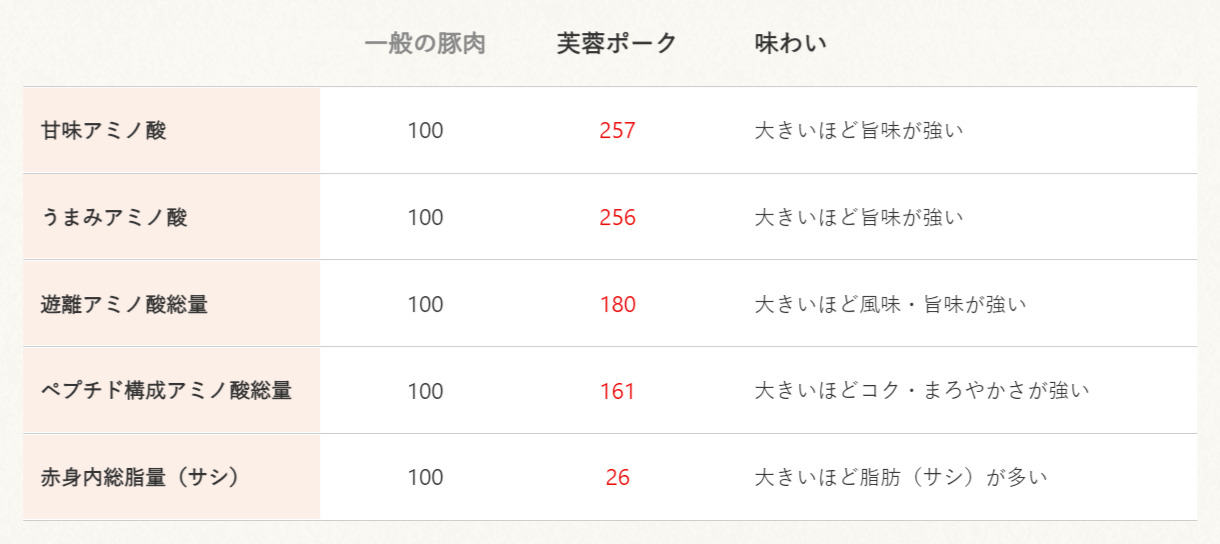Click the 芙蓉ポーク column header
The width and height of the screenshot is (1220, 544).
coord(617,44)
